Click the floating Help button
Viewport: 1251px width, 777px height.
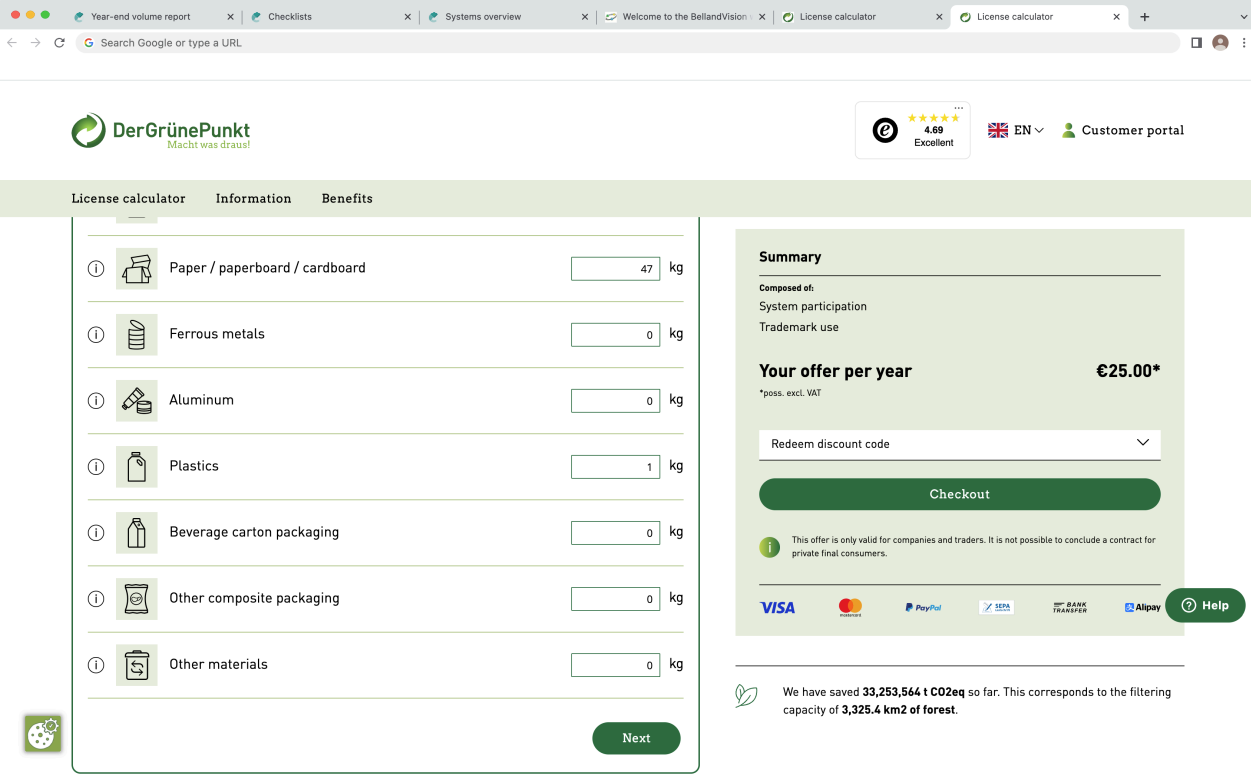pyautogui.click(x=1204, y=606)
